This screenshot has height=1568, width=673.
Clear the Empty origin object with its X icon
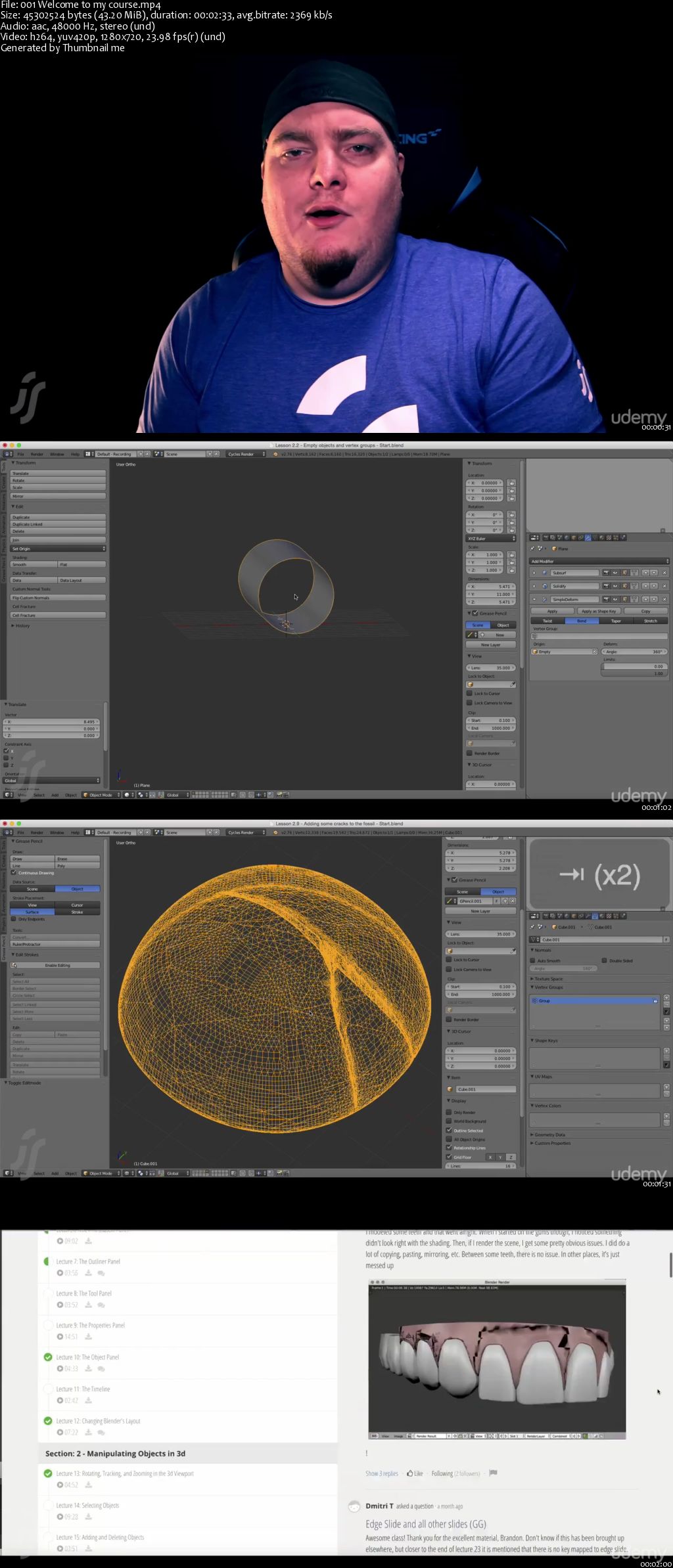click(x=595, y=652)
